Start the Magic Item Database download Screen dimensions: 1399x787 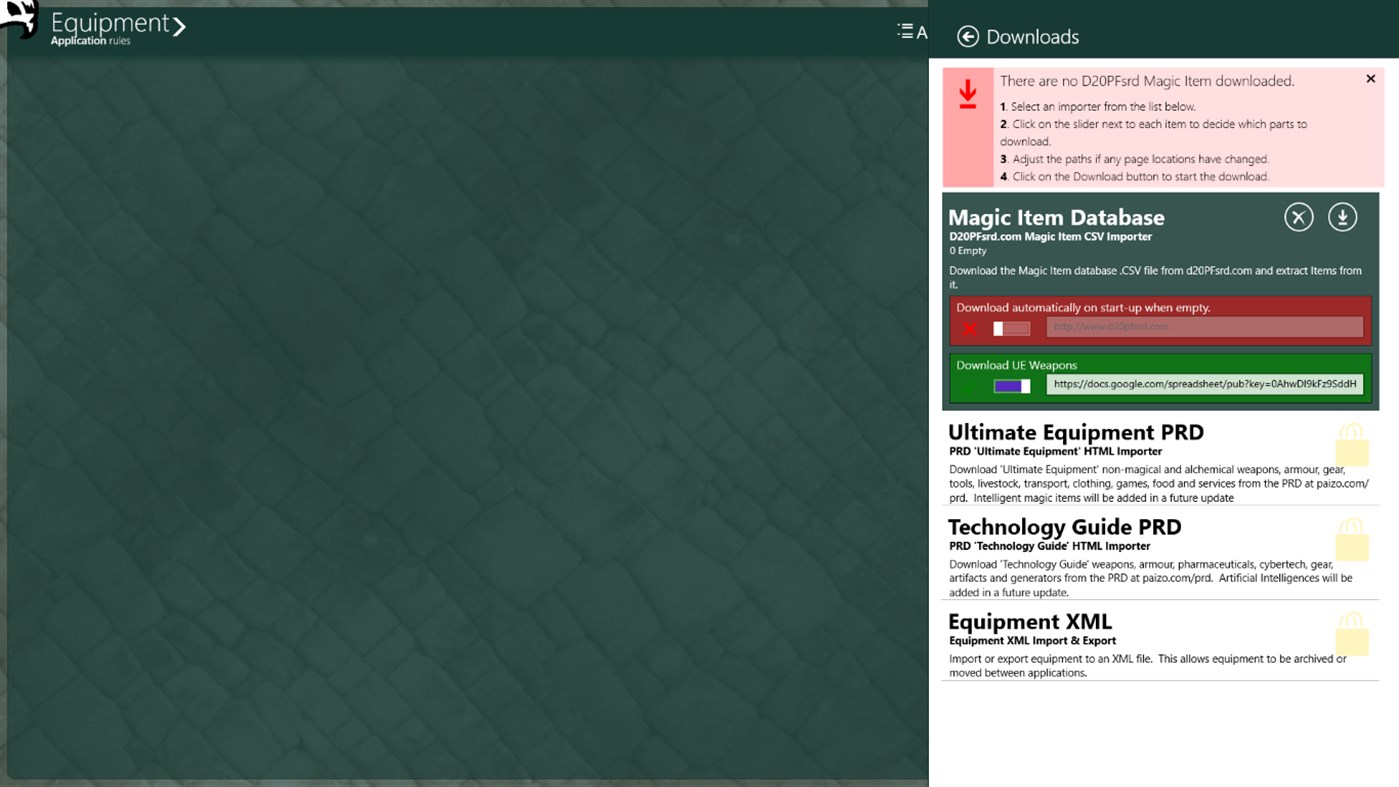click(1343, 216)
